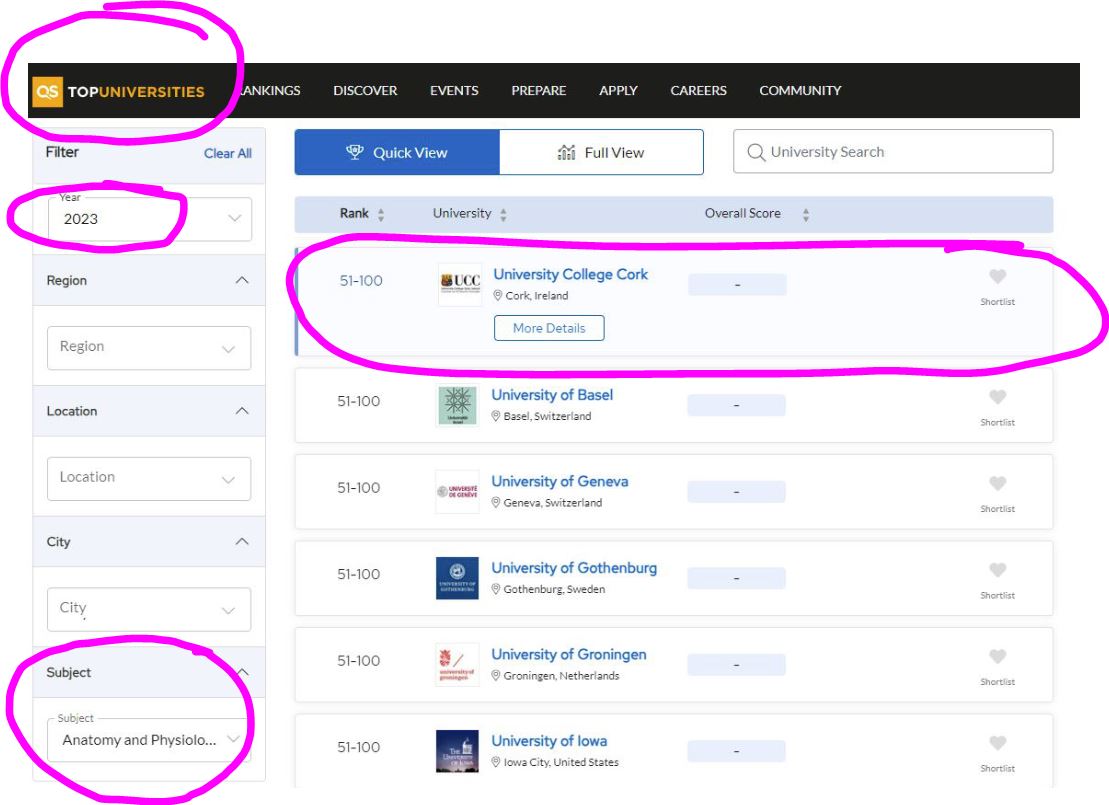Open the Year 2023 dropdown
This screenshot has width=1109, height=805.
(x=149, y=219)
